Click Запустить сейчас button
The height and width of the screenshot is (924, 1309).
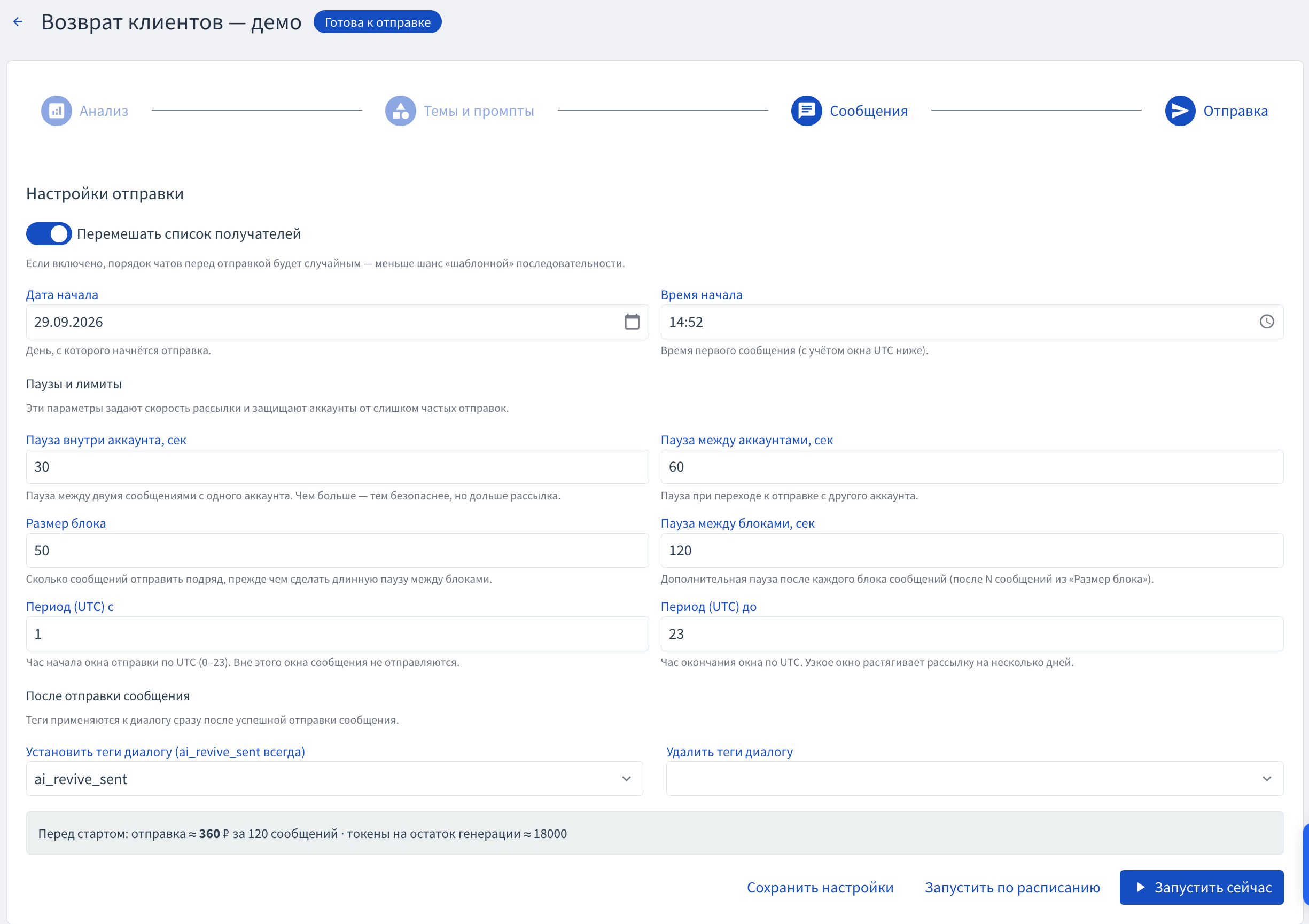point(1201,887)
